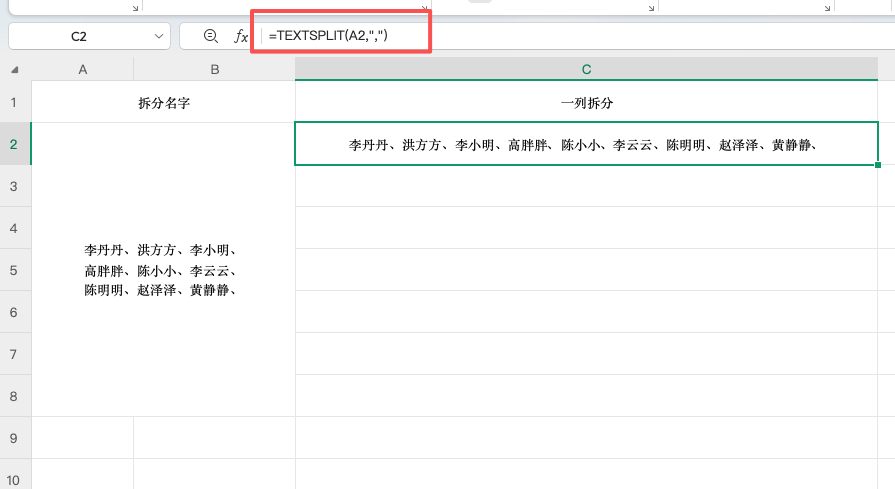The width and height of the screenshot is (895, 489).
Task: Select row 3 header
Action: [x=15, y=186]
